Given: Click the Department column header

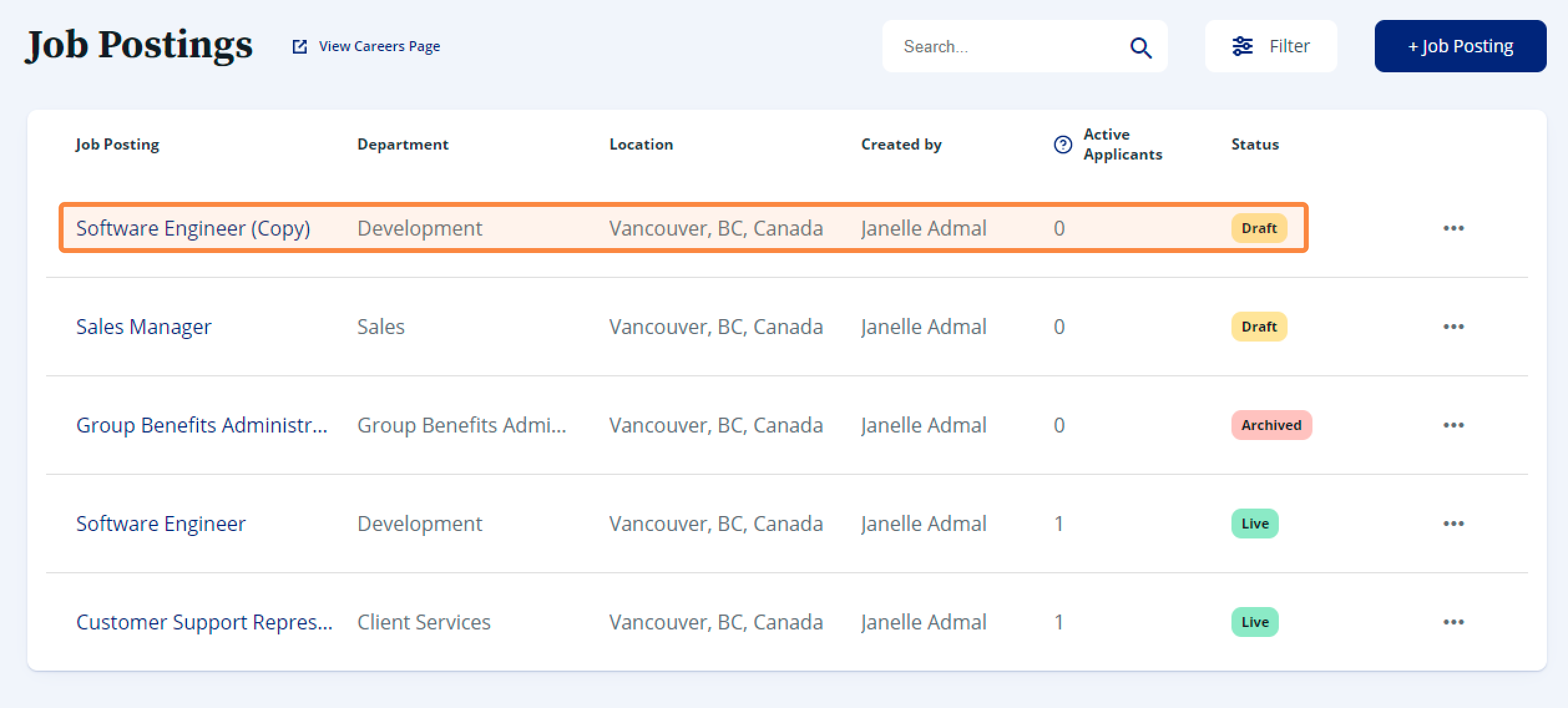Looking at the screenshot, I should click(x=403, y=145).
